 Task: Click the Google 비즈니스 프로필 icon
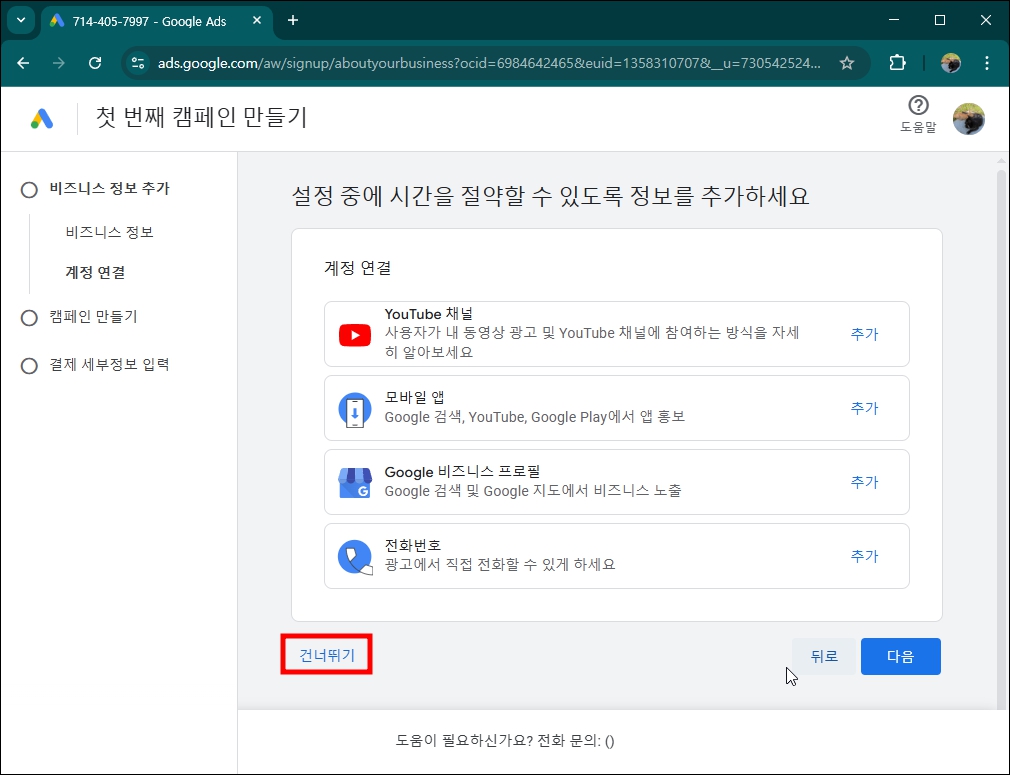[x=354, y=481]
